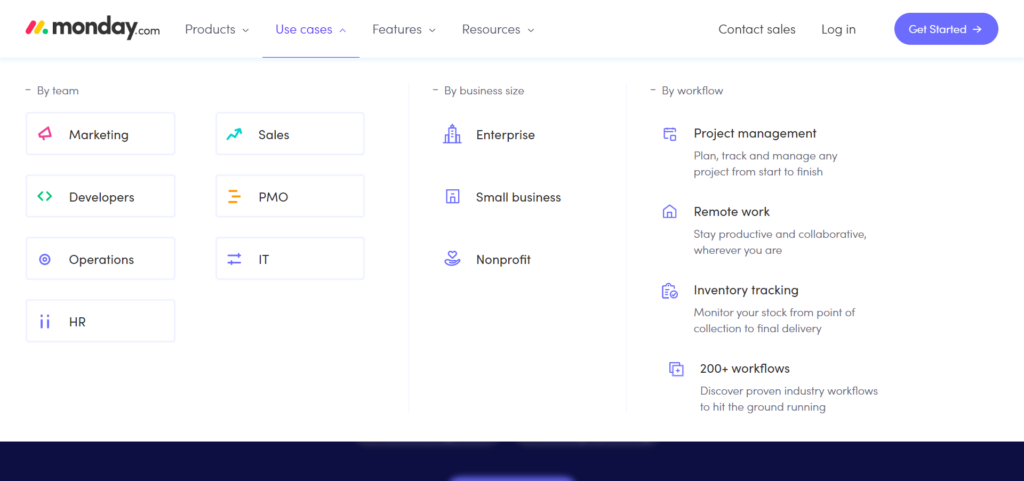The height and width of the screenshot is (481, 1024).
Task: Click the 'By team' section heading
Action: point(57,91)
